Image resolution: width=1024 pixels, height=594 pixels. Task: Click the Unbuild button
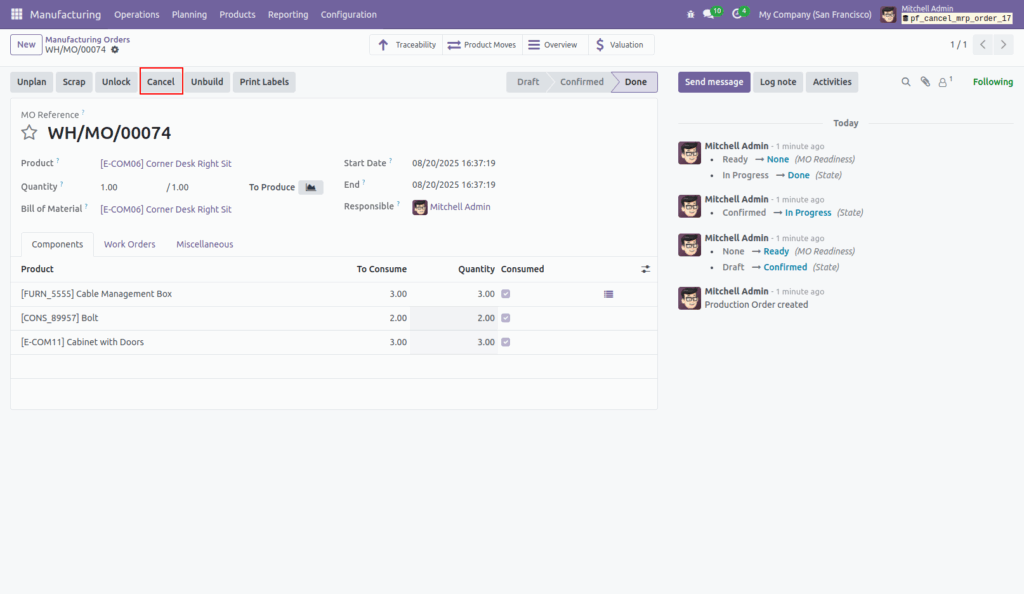coord(207,82)
